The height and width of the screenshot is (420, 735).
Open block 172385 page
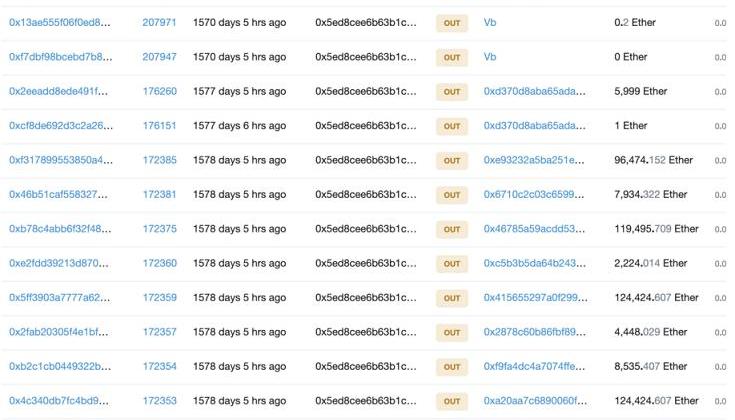click(159, 160)
